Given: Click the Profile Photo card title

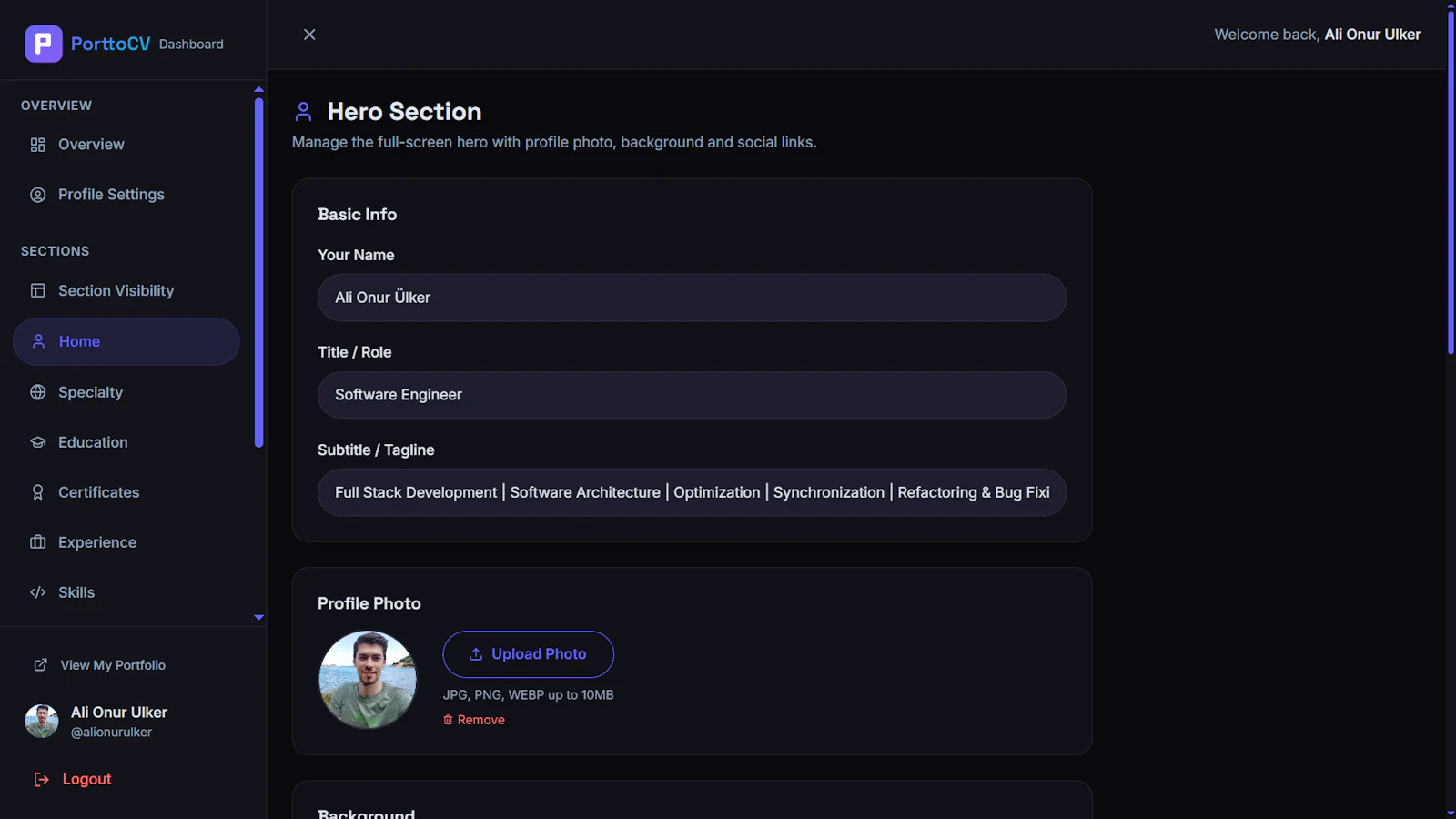Looking at the screenshot, I should coord(369,604).
